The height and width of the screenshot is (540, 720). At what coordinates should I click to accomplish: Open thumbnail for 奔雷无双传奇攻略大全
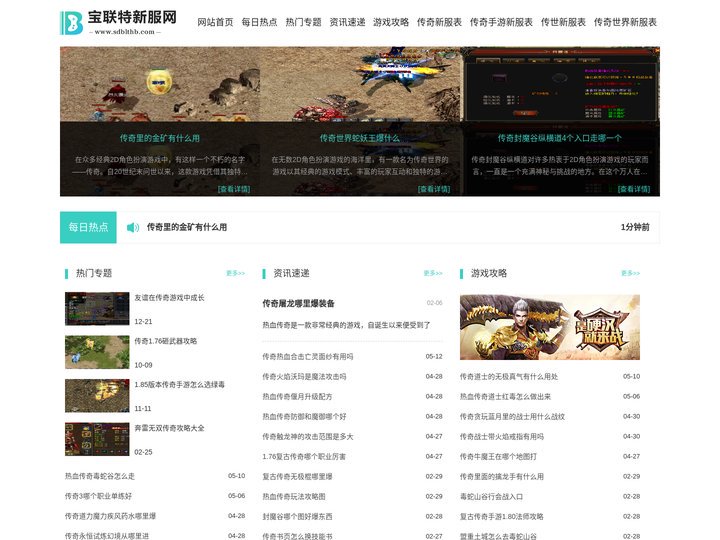click(97, 439)
